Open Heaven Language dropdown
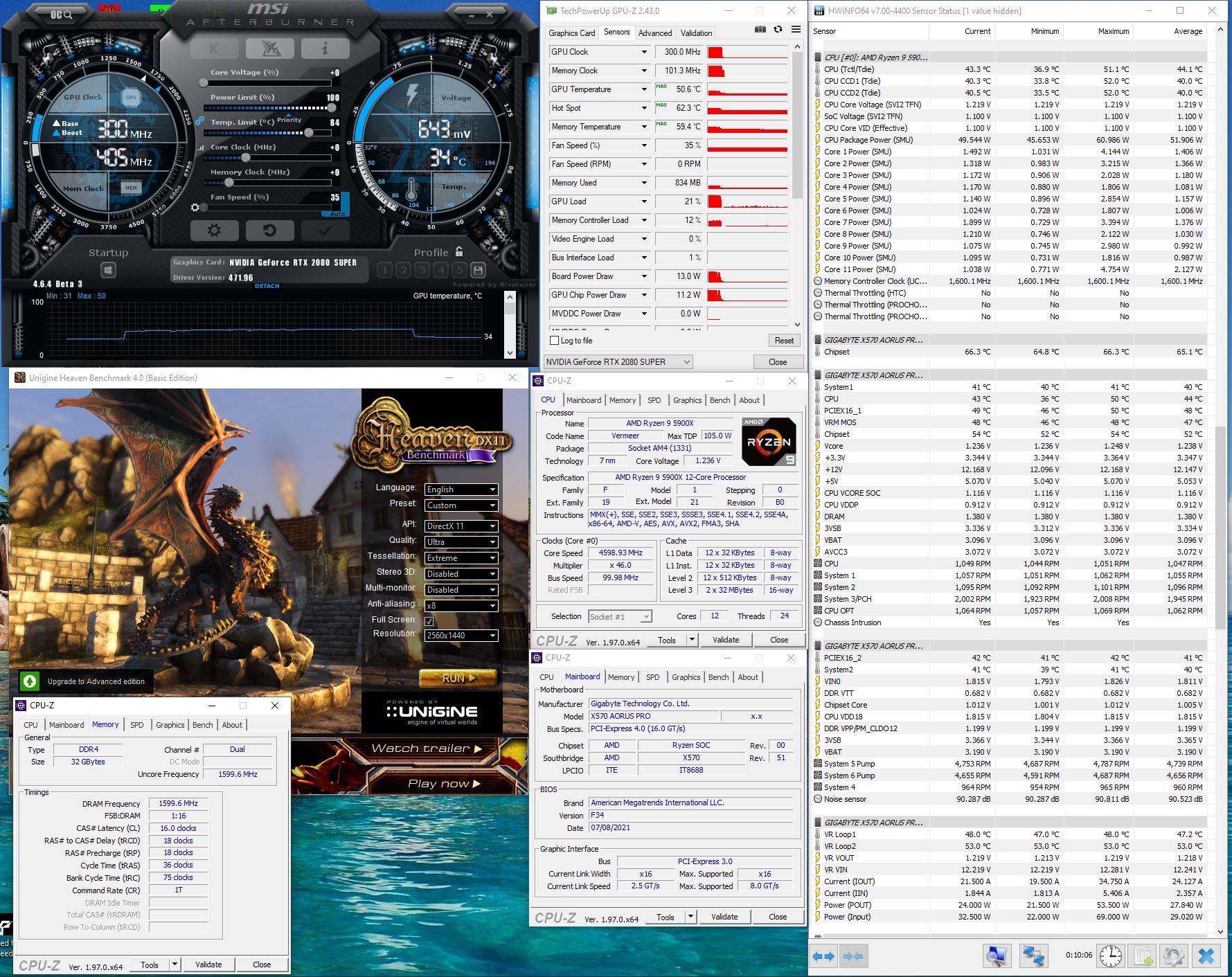Viewport: 1232px width, 977px height. [461, 489]
